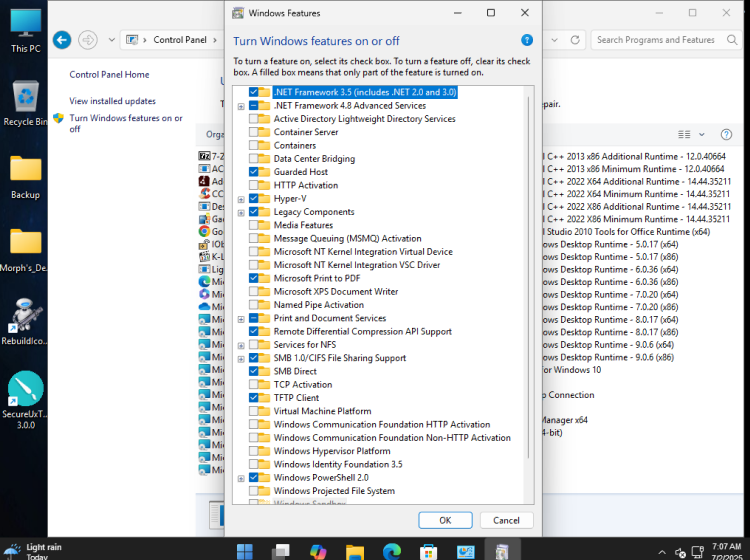The image size is (750, 560).
Task: Open File Explorer from the taskbar
Action: click(355, 551)
